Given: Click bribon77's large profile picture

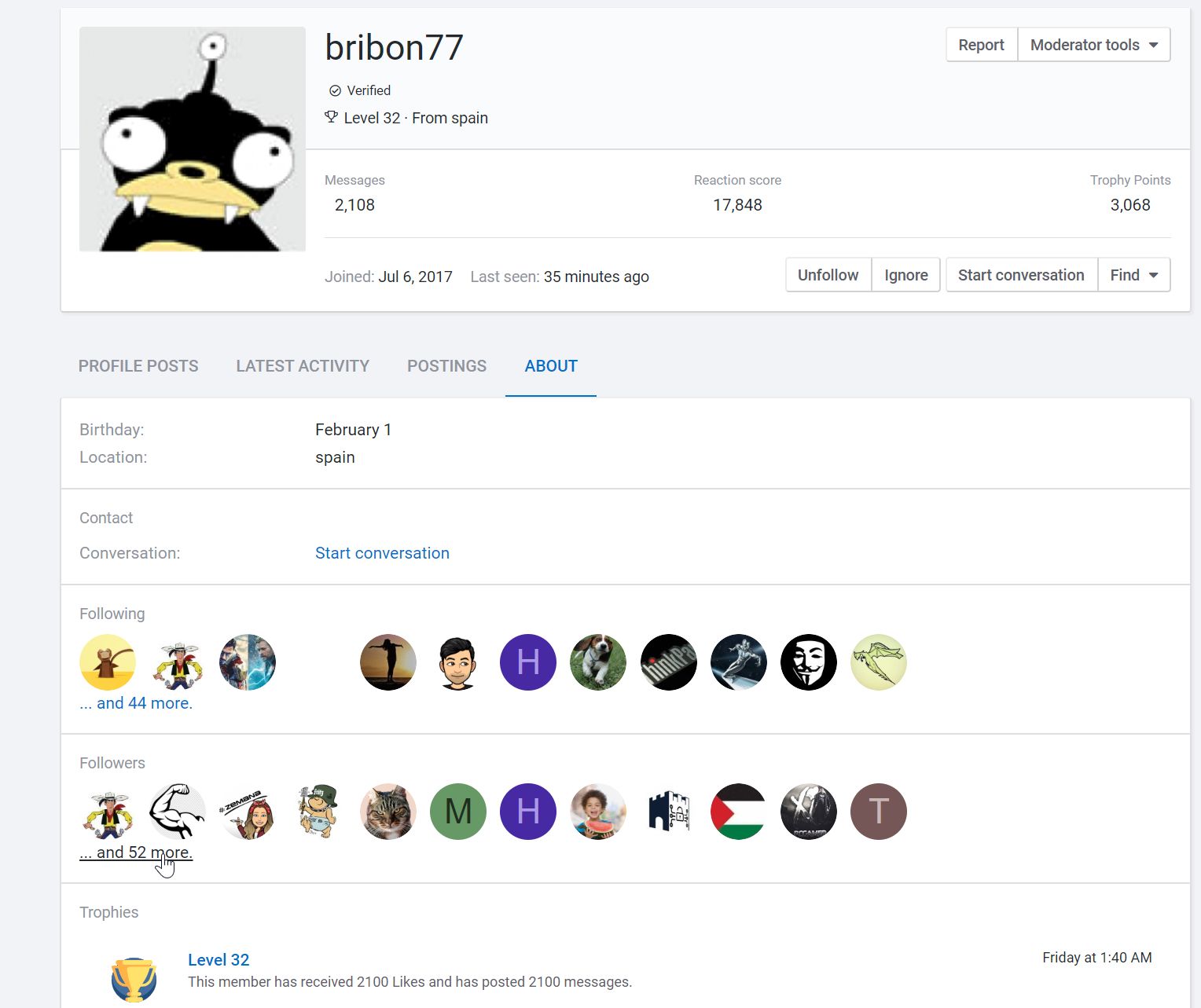Looking at the screenshot, I should (193, 139).
